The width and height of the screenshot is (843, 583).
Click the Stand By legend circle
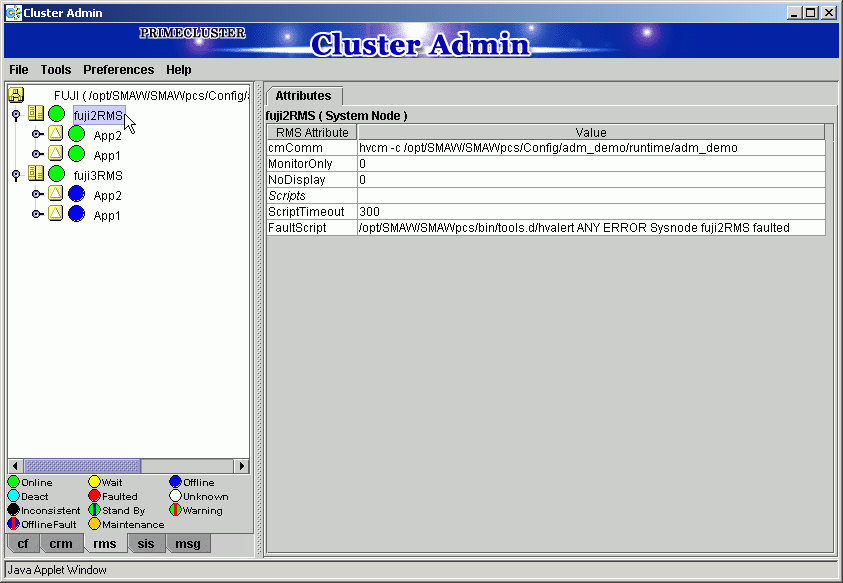click(x=95, y=510)
